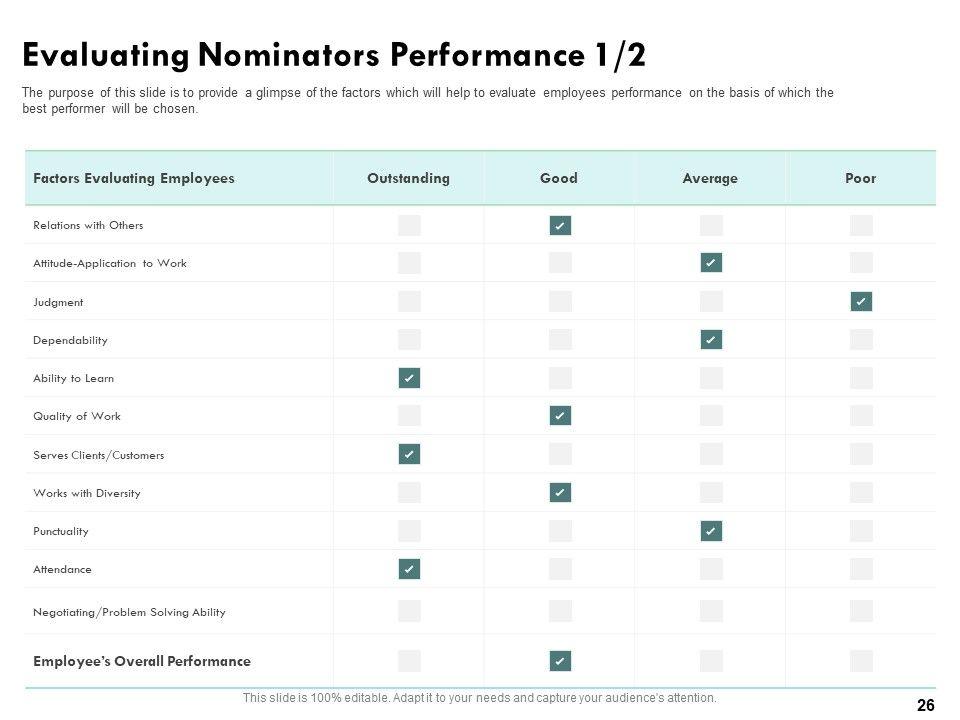
Task: Uncheck Average checkbox for Punctuality
Action: point(711,531)
